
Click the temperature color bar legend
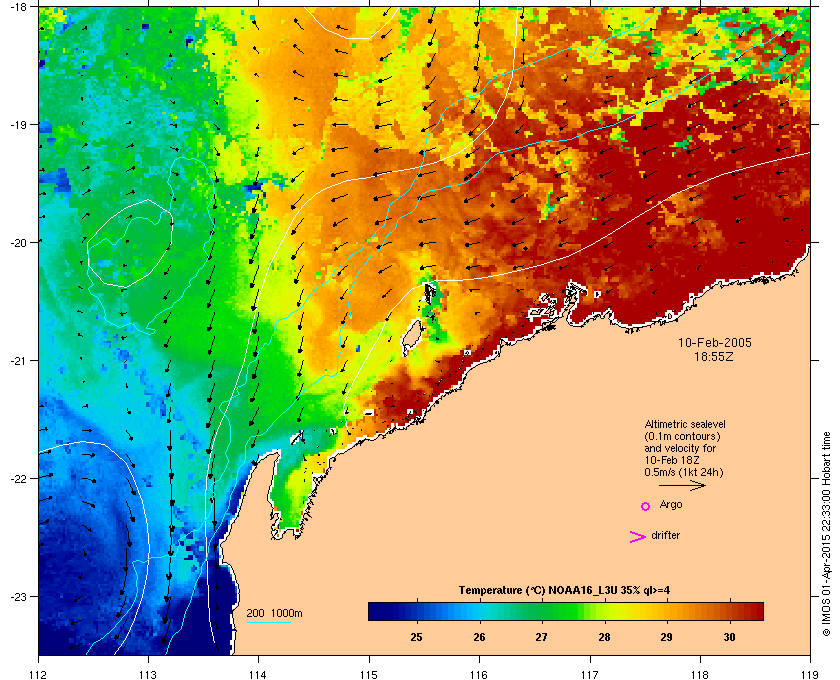pos(566,611)
